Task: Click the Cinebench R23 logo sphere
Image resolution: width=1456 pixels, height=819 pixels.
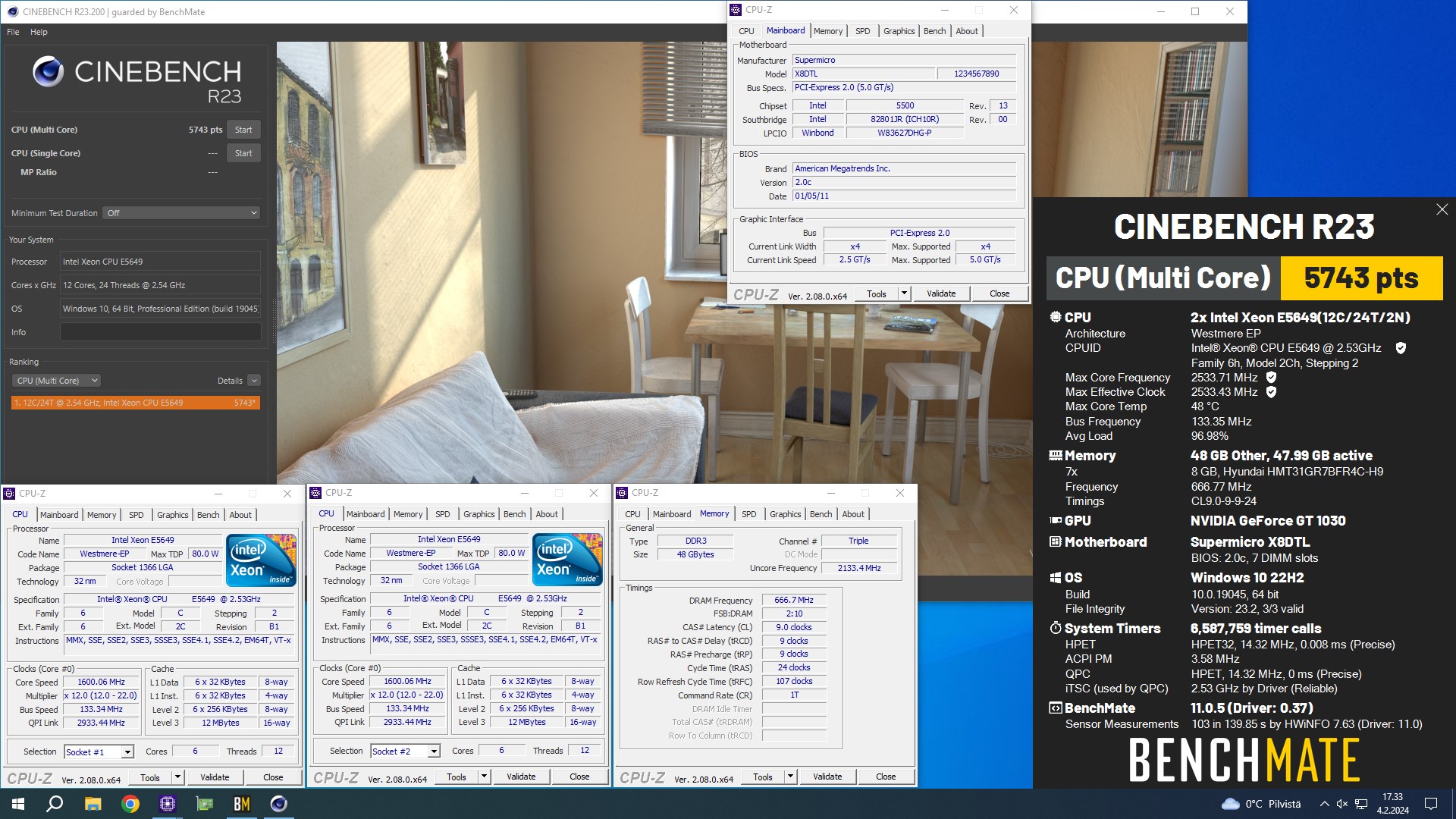Action: pos(48,72)
